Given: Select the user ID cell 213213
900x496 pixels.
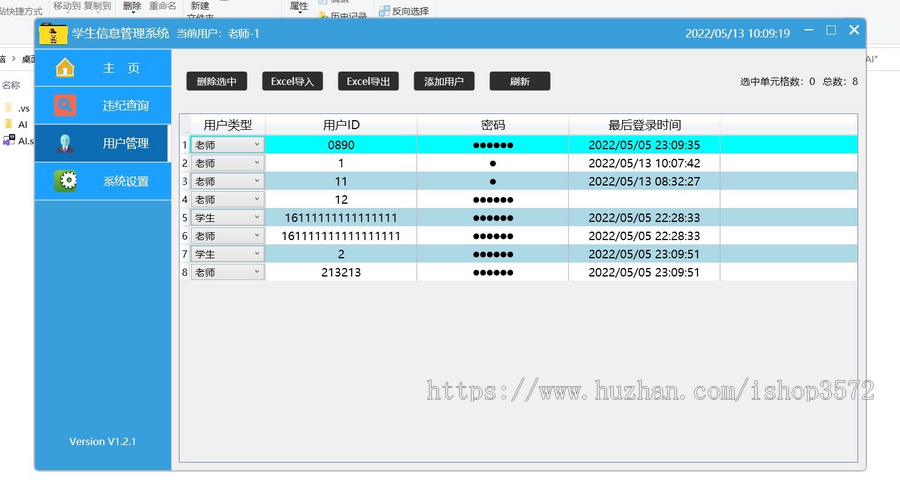Looking at the screenshot, I should (341, 272).
